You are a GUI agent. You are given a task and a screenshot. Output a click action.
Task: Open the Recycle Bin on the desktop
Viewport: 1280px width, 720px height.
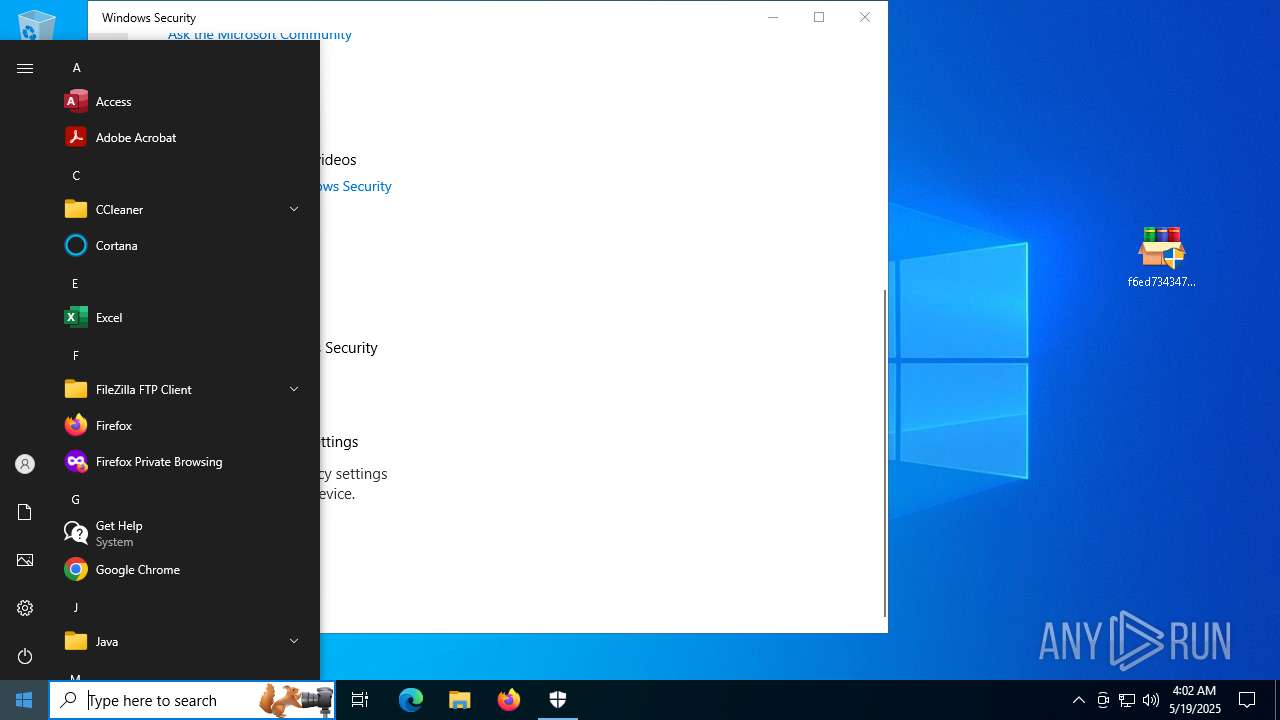[37, 24]
